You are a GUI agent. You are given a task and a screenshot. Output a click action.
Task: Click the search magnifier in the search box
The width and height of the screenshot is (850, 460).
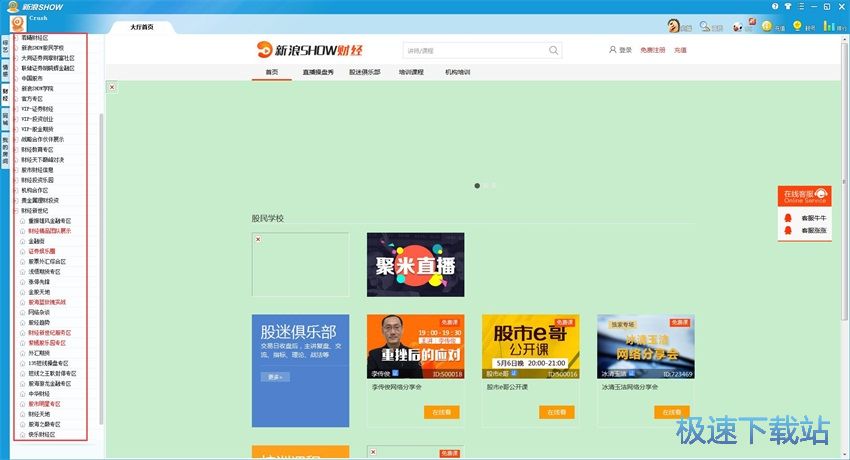[x=553, y=50]
